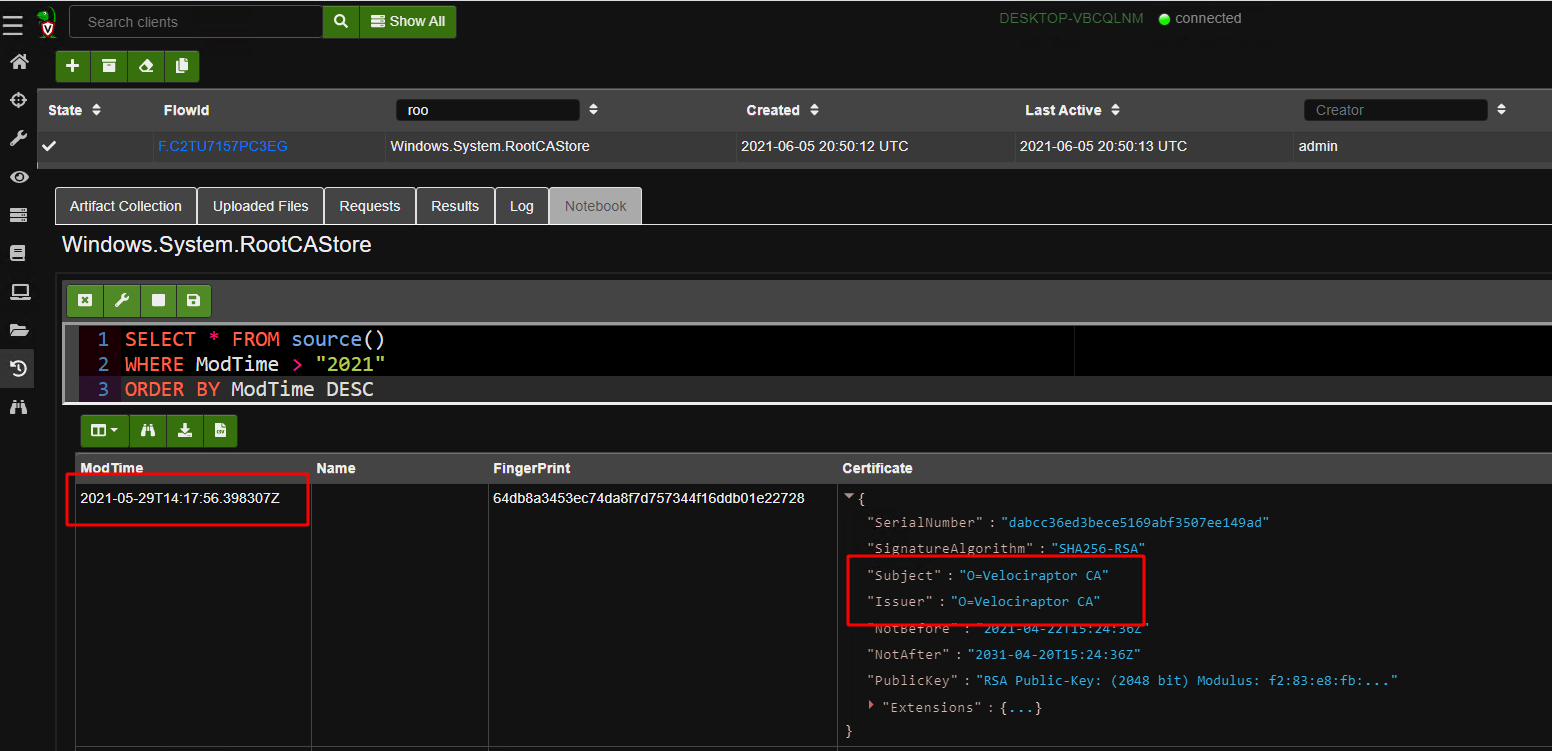Click the New Collection plus button
The image size is (1552, 751).
pyautogui.click(x=73, y=66)
